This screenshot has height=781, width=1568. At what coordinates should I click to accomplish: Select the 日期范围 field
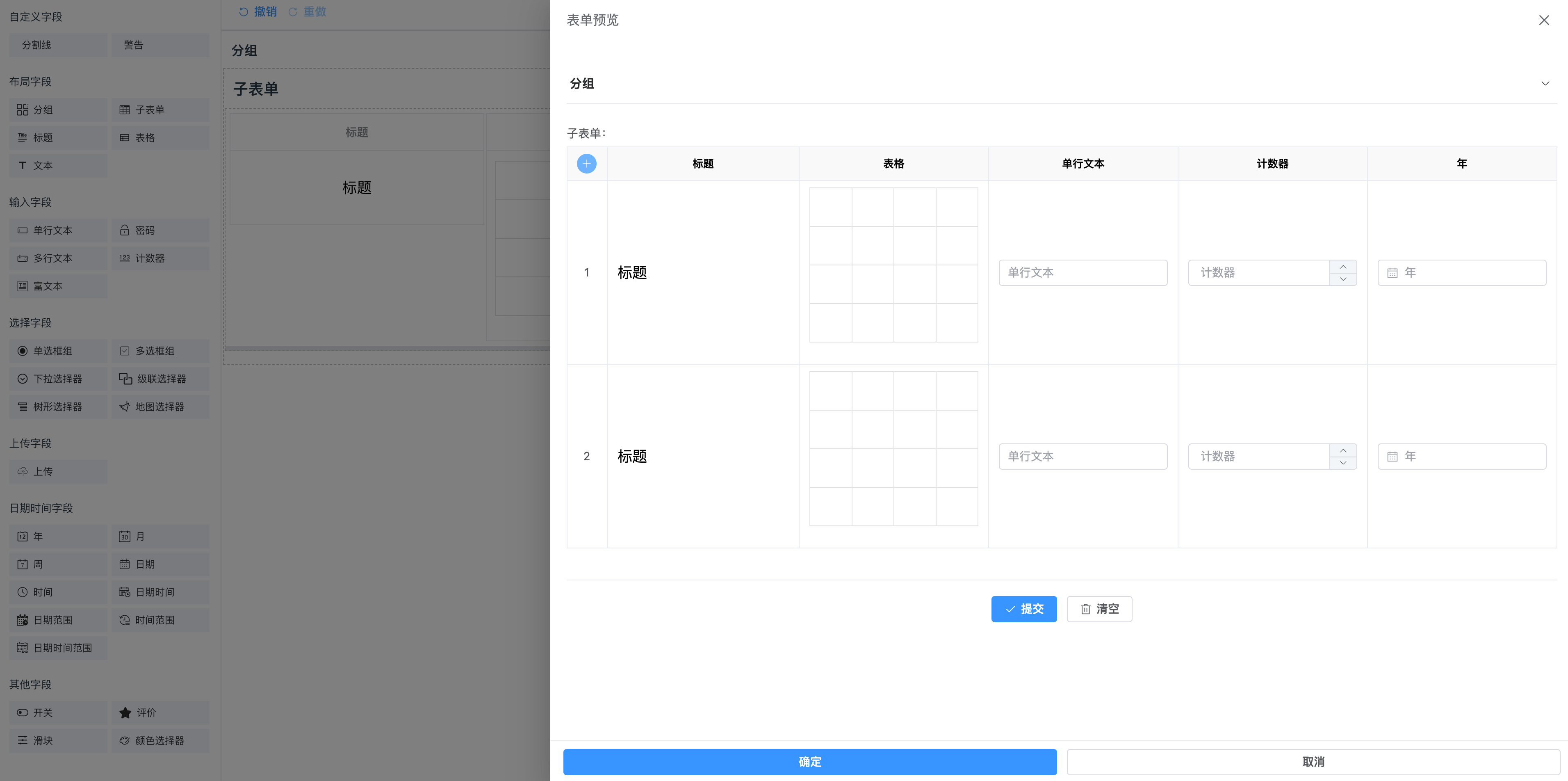point(58,620)
